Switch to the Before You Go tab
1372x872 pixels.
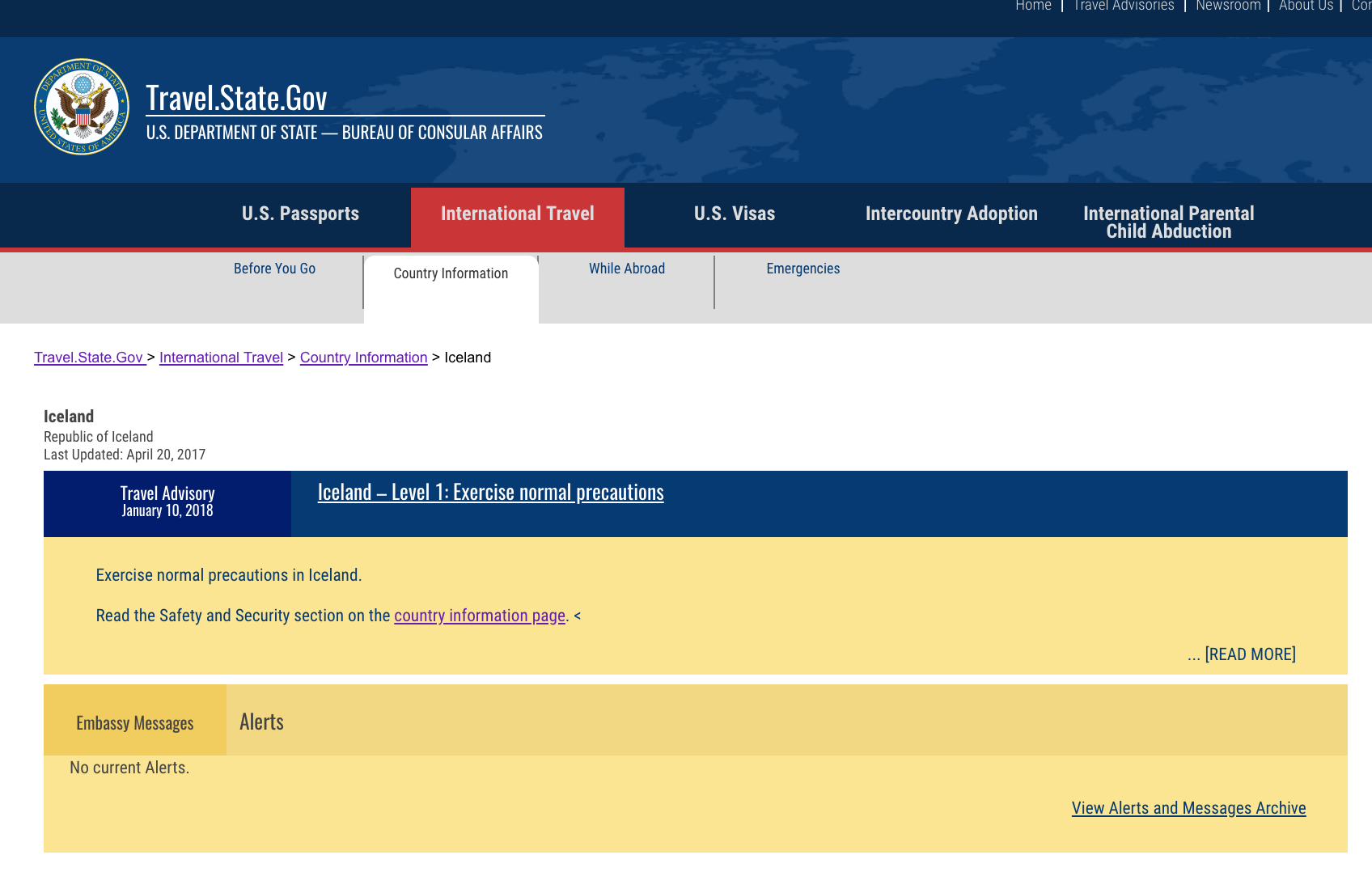275,269
